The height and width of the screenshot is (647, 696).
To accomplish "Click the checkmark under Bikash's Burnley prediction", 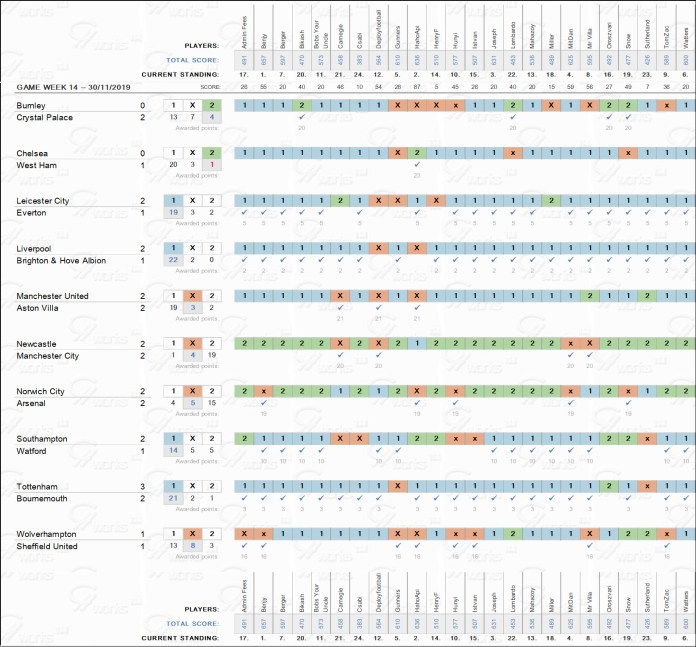I will click(301, 118).
